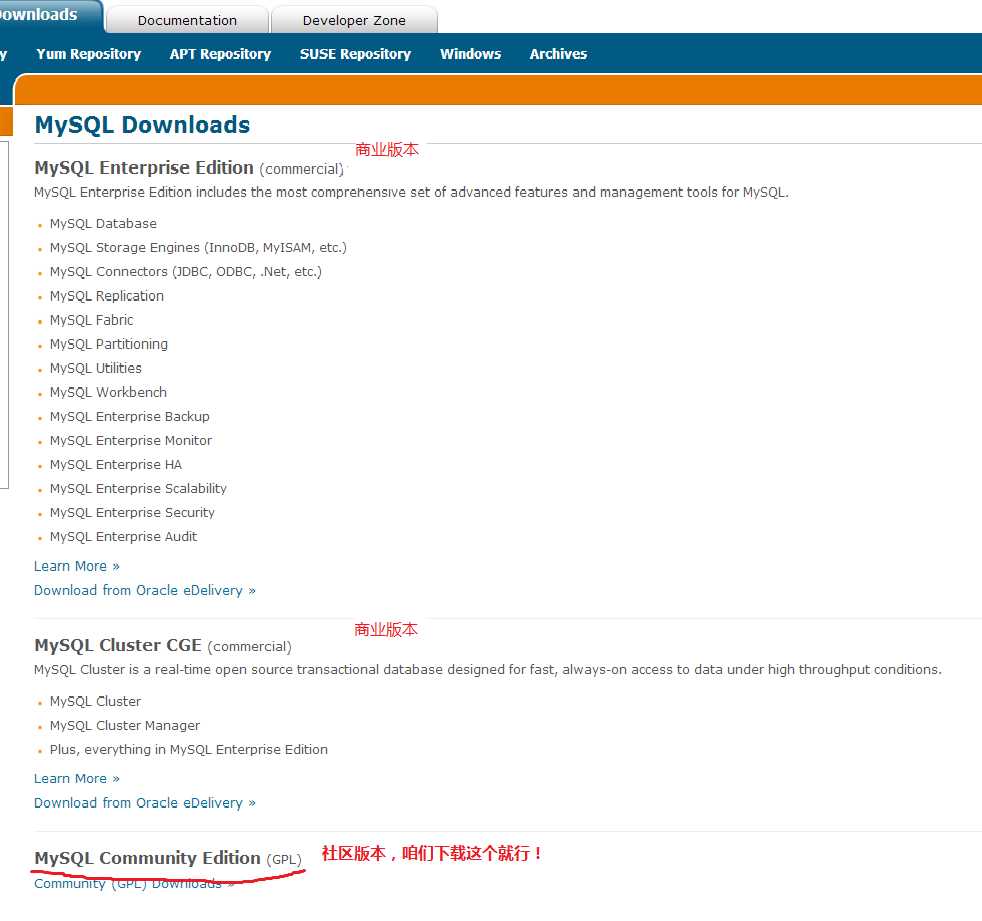This screenshot has width=982, height=921.
Task: Switch to the Developer Zone tab
Action: [x=354, y=20]
